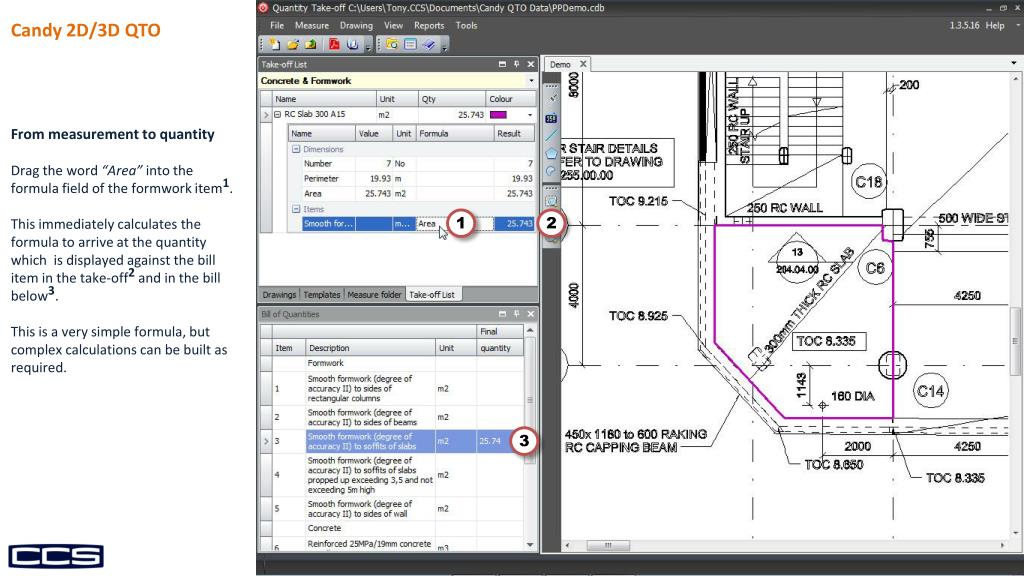Switch to the Drawings tab
The height and width of the screenshot is (576, 1024).
pos(279,295)
